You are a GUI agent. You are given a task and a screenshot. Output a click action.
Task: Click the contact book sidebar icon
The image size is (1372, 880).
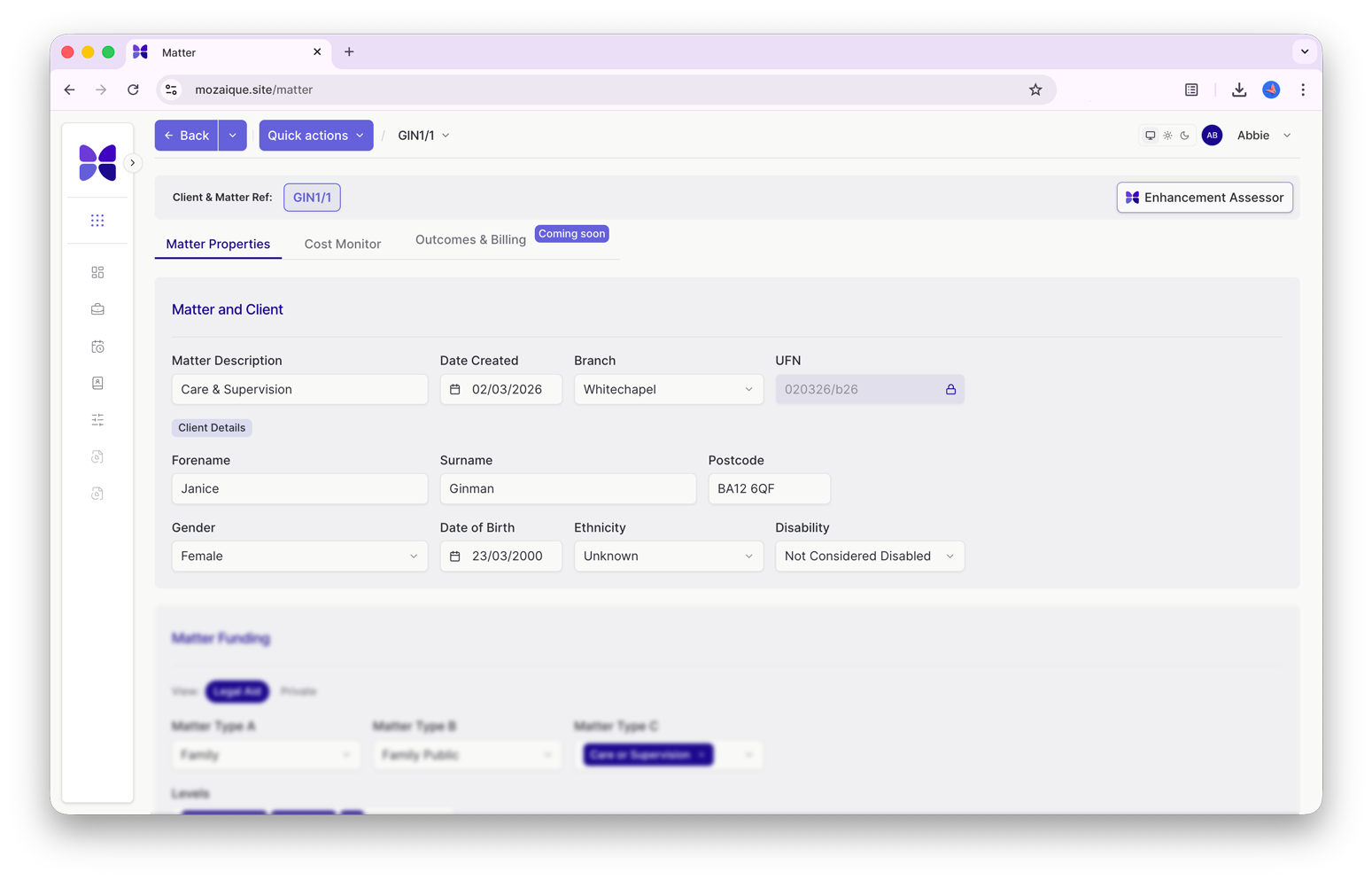pos(97,383)
